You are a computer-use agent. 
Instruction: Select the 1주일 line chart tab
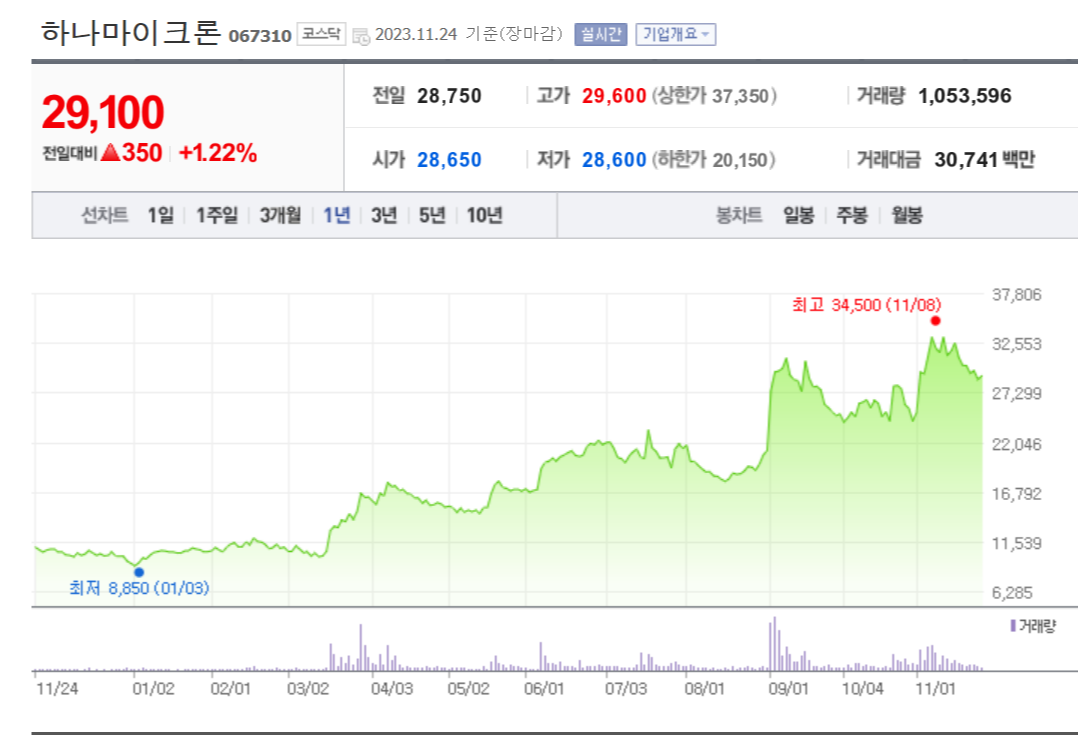click(x=217, y=216)
